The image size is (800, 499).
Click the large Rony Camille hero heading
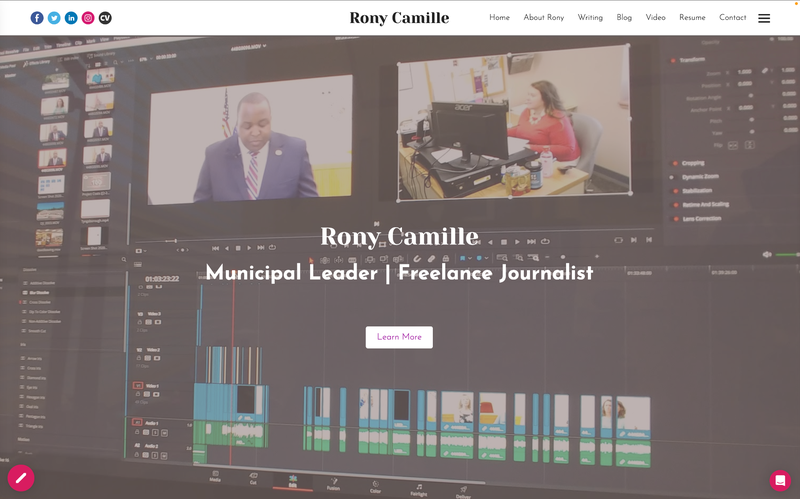click(399, 237)
